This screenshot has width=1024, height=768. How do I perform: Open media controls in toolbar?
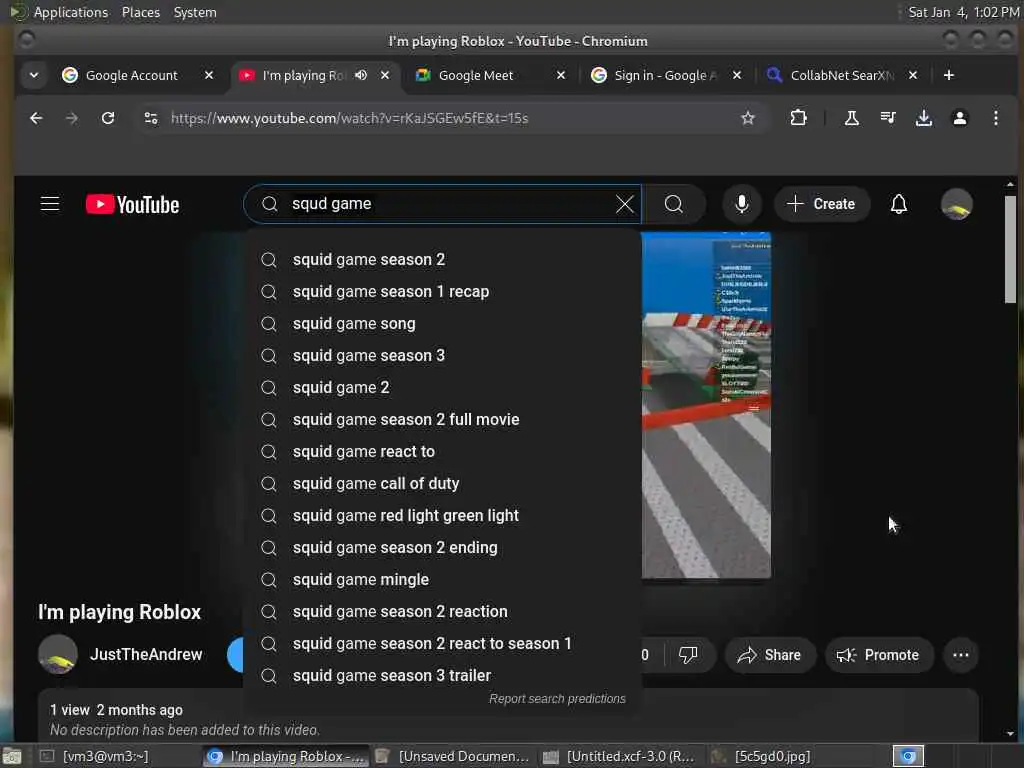[x=888, y=118]
